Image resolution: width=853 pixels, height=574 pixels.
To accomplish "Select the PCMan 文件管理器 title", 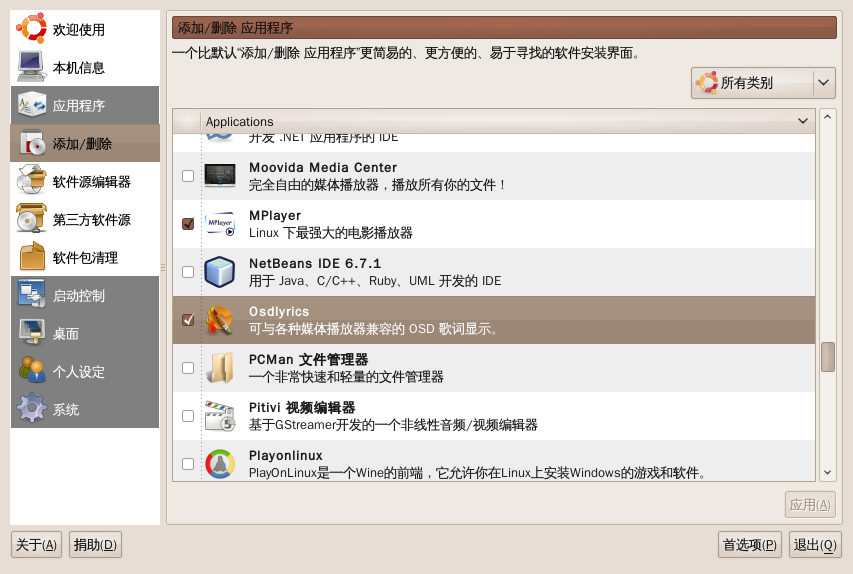I will (x=308, y=360).
